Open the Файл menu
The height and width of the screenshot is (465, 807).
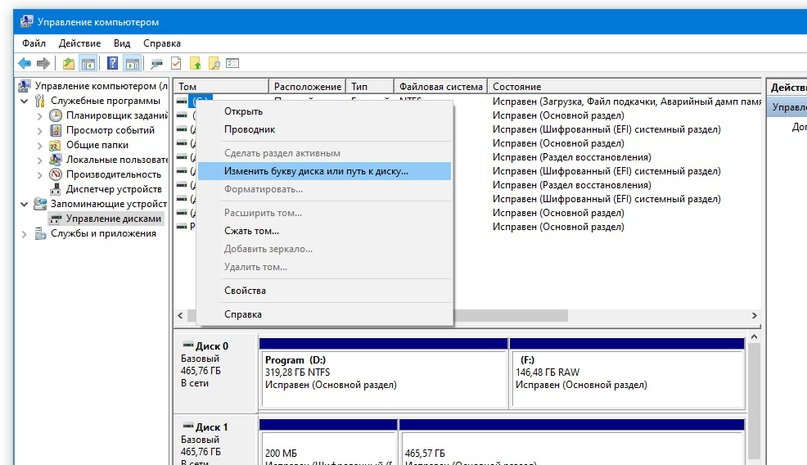pos(33,43)
